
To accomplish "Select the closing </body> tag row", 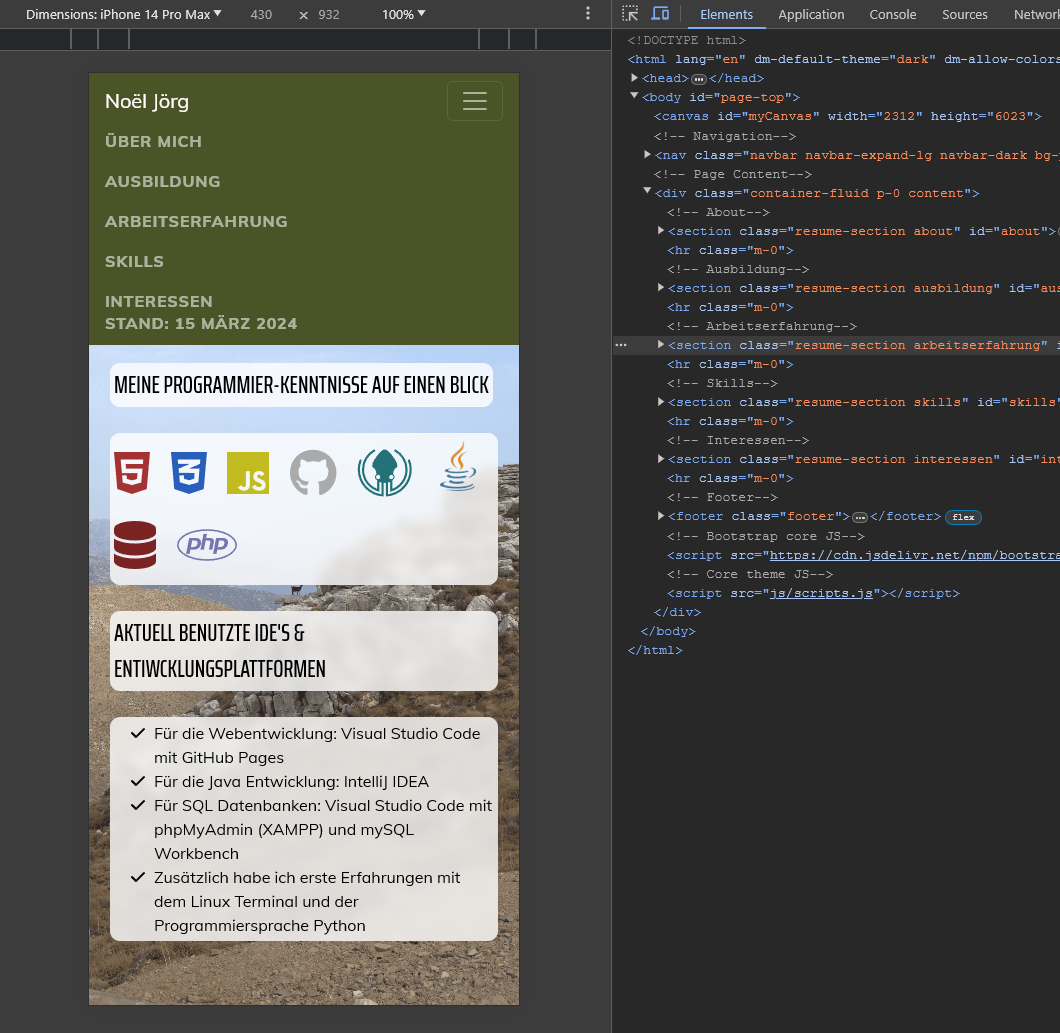I will pos(668,631).
